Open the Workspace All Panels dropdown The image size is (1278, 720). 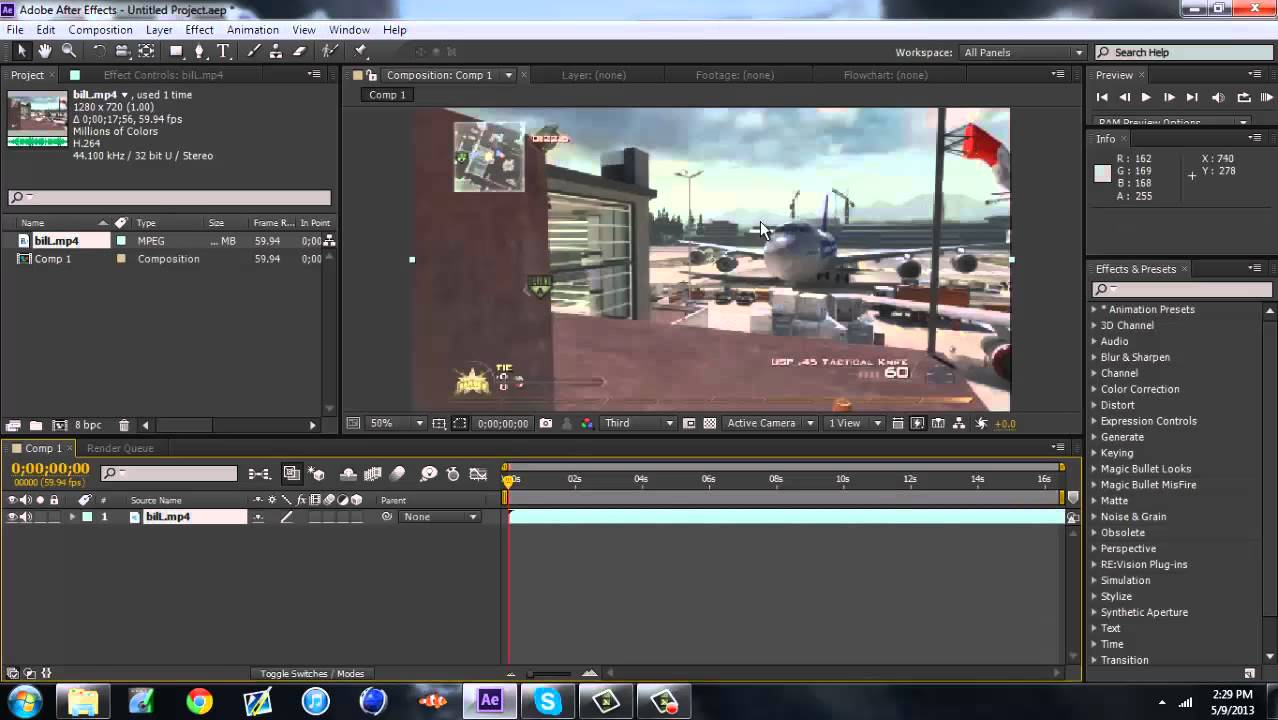(1023, 52)
